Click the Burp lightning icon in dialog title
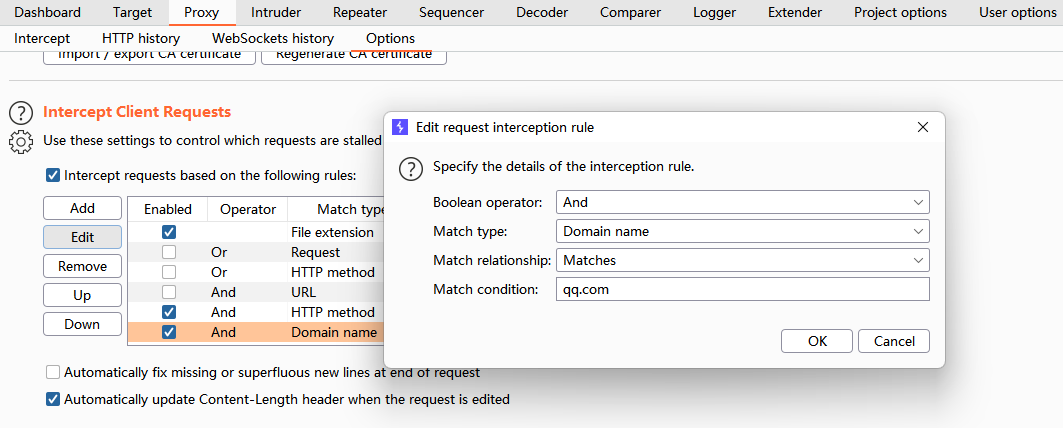The height and width of the screenshot is (428, 1063). coord(400,127)
